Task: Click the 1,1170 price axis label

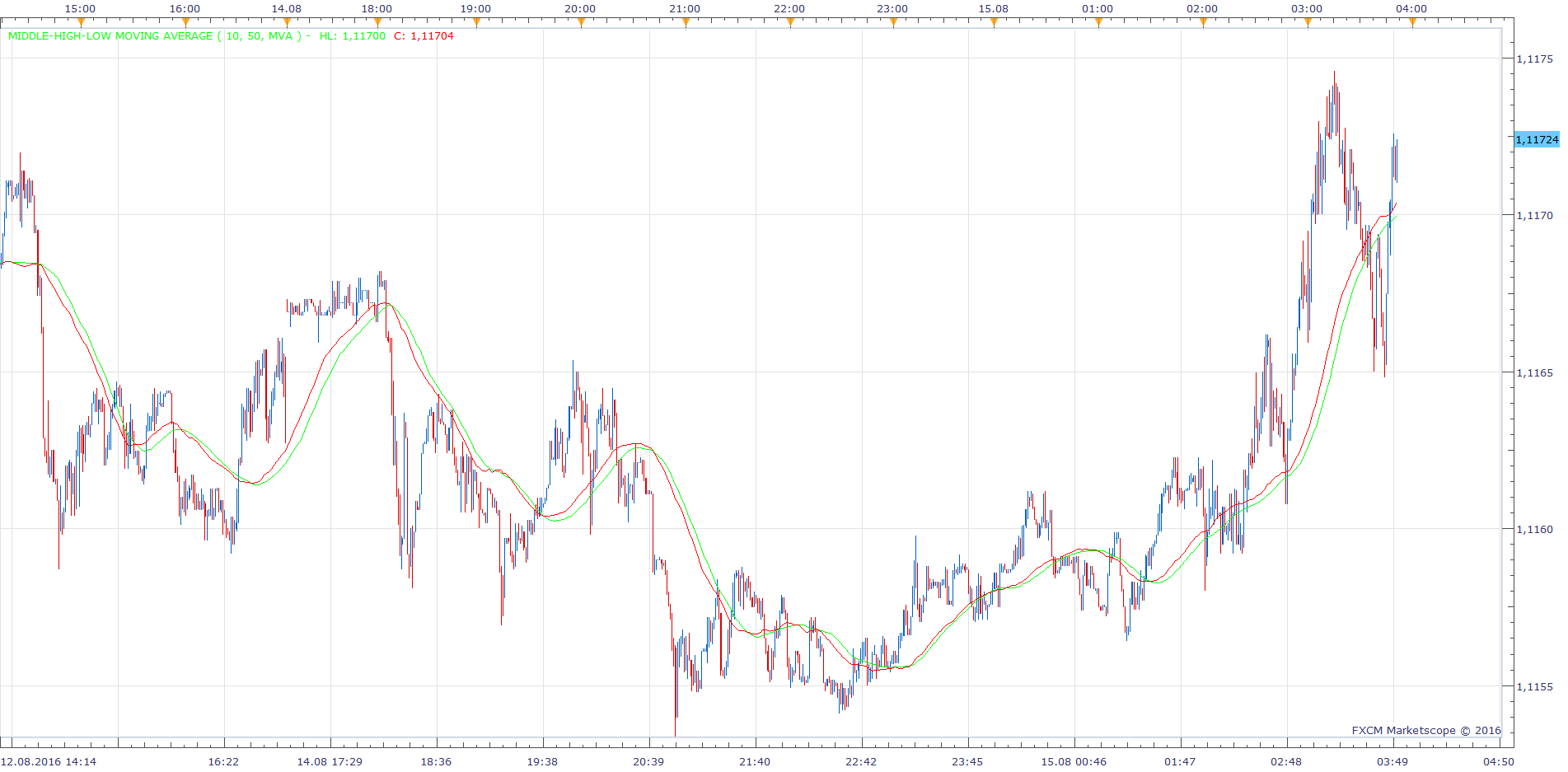Action: click(1535, 215)
